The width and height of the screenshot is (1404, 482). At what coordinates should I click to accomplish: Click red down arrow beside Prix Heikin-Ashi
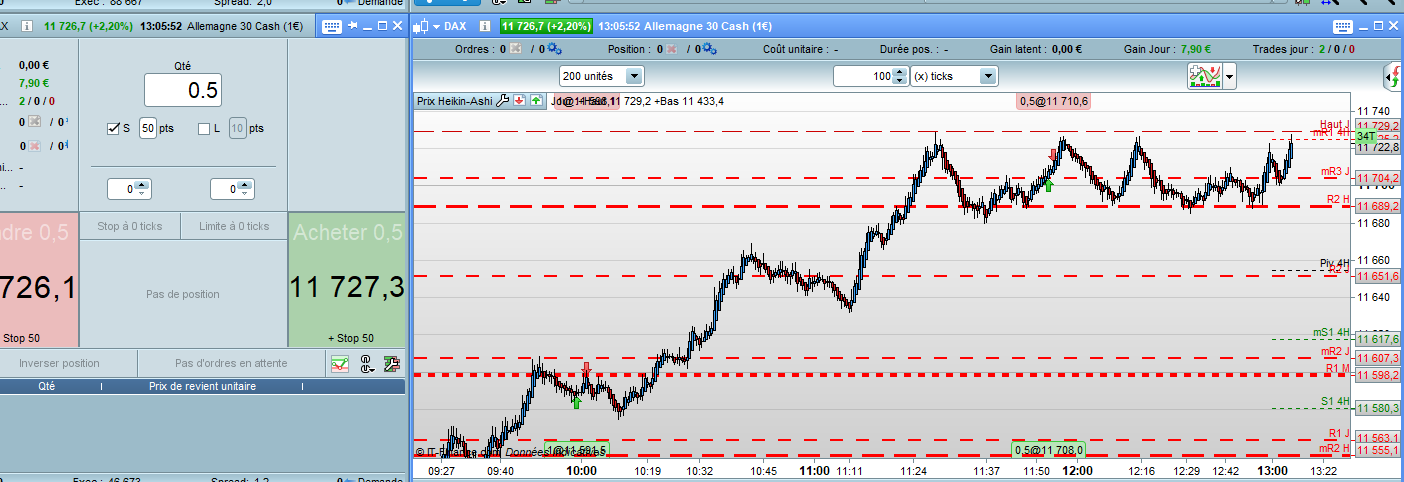pyautogui.click(x=520, y=100)
